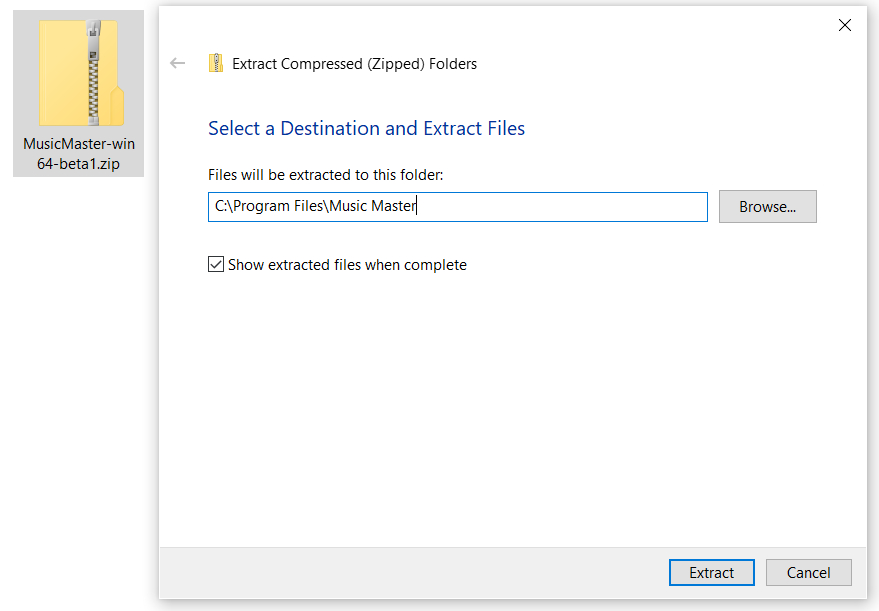Click the gray footer bar left of Extract
879x611 pixels.
(400, 573)
